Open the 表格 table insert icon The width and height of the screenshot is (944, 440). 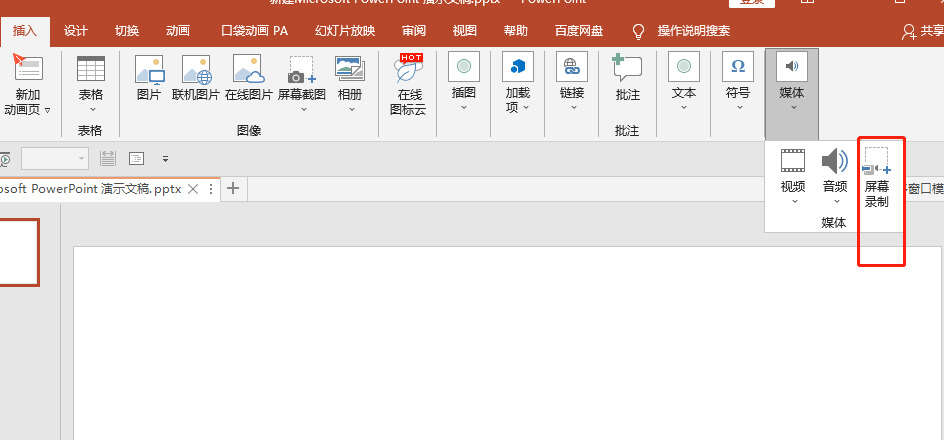pos(91,68)
